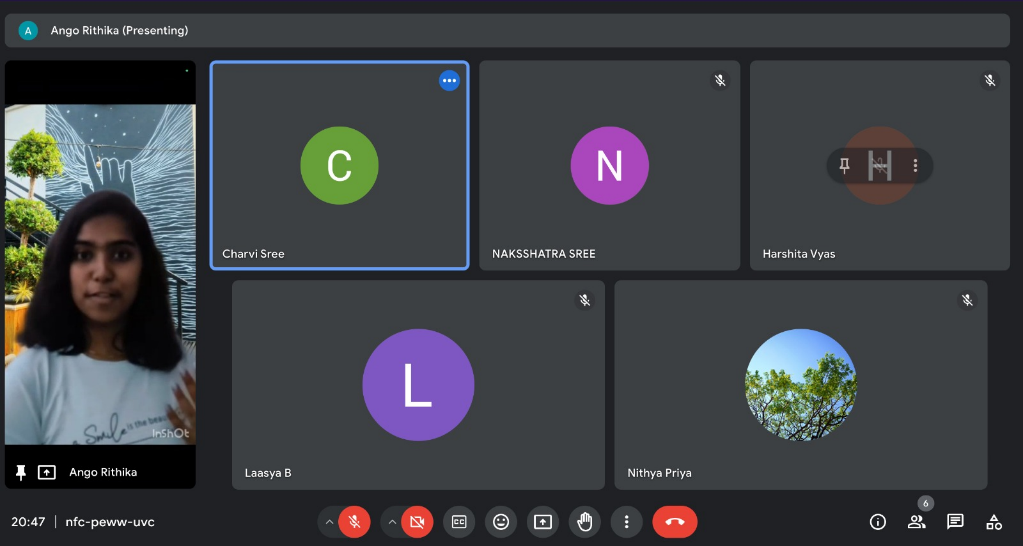
Task: Open the in-call chat panel
Action: click(955, 522)
